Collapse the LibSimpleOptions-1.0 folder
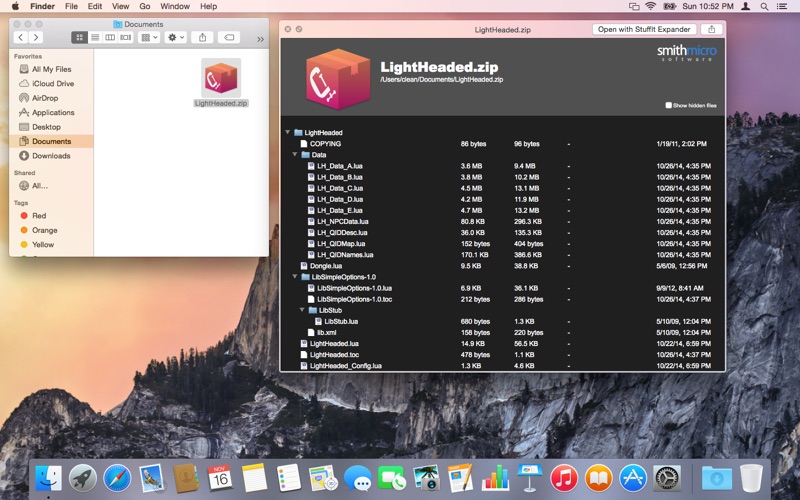Viewport: 800px width, 500px height. (x=295, y=277)
